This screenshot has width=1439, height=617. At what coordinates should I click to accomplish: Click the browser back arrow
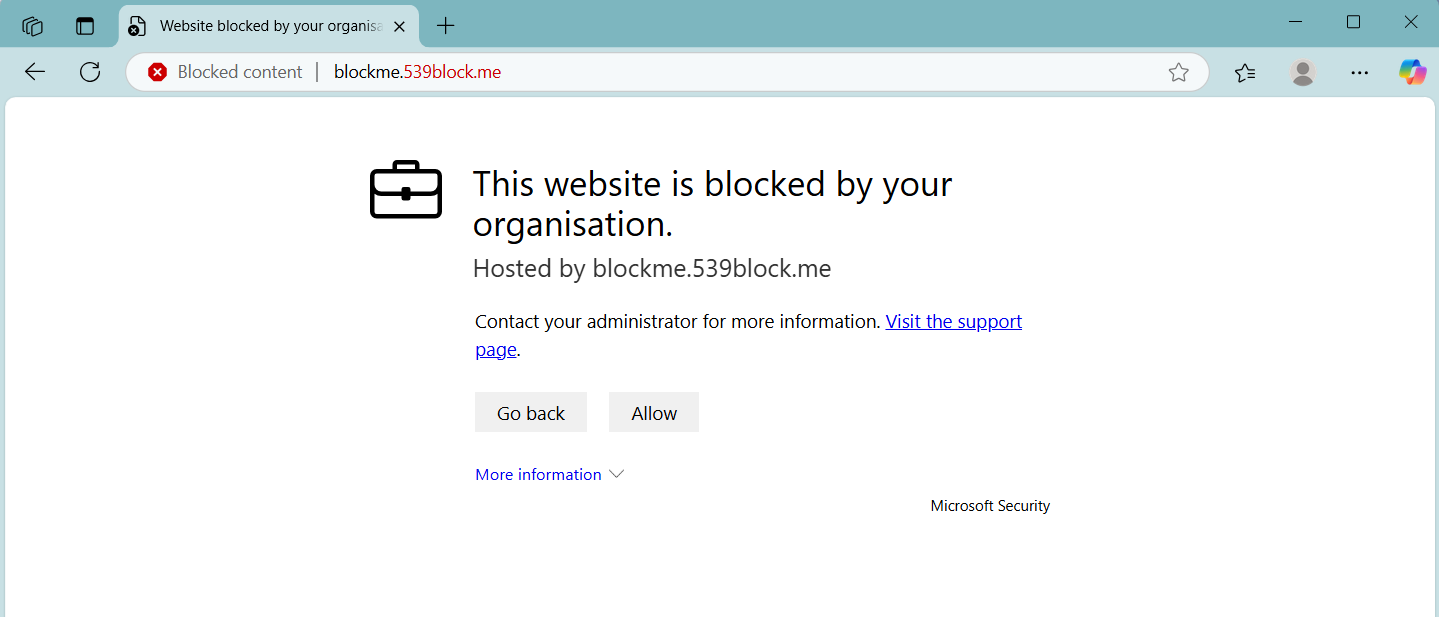(x=35, y=72)
